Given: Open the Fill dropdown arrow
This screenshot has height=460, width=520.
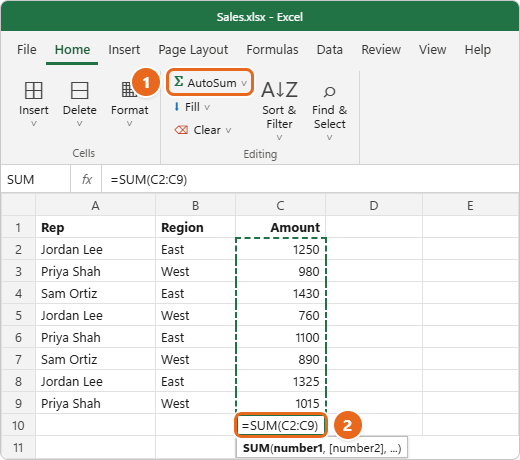Looking at the screenshot, I should pos(207,107).
